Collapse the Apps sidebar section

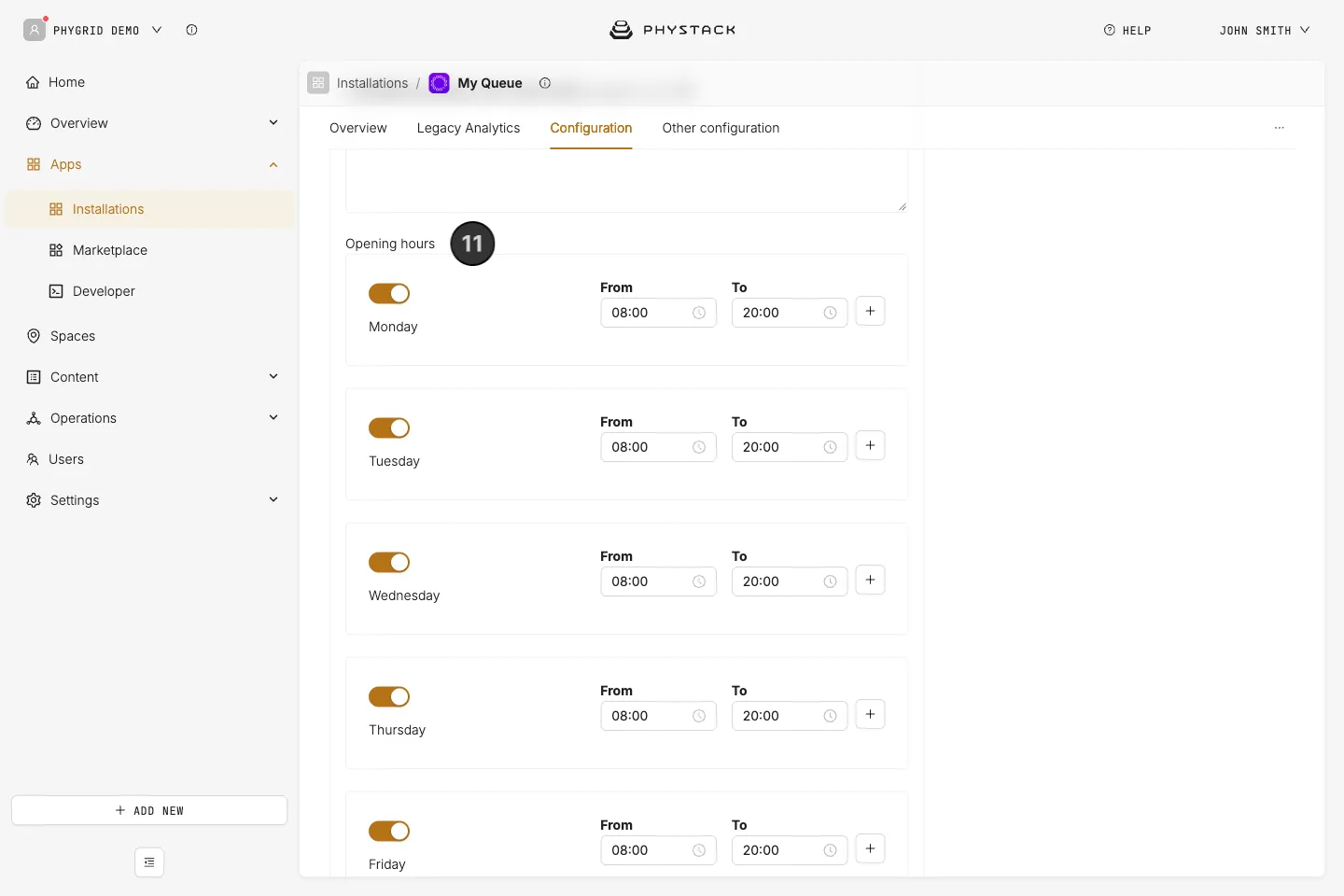[149, 164]
